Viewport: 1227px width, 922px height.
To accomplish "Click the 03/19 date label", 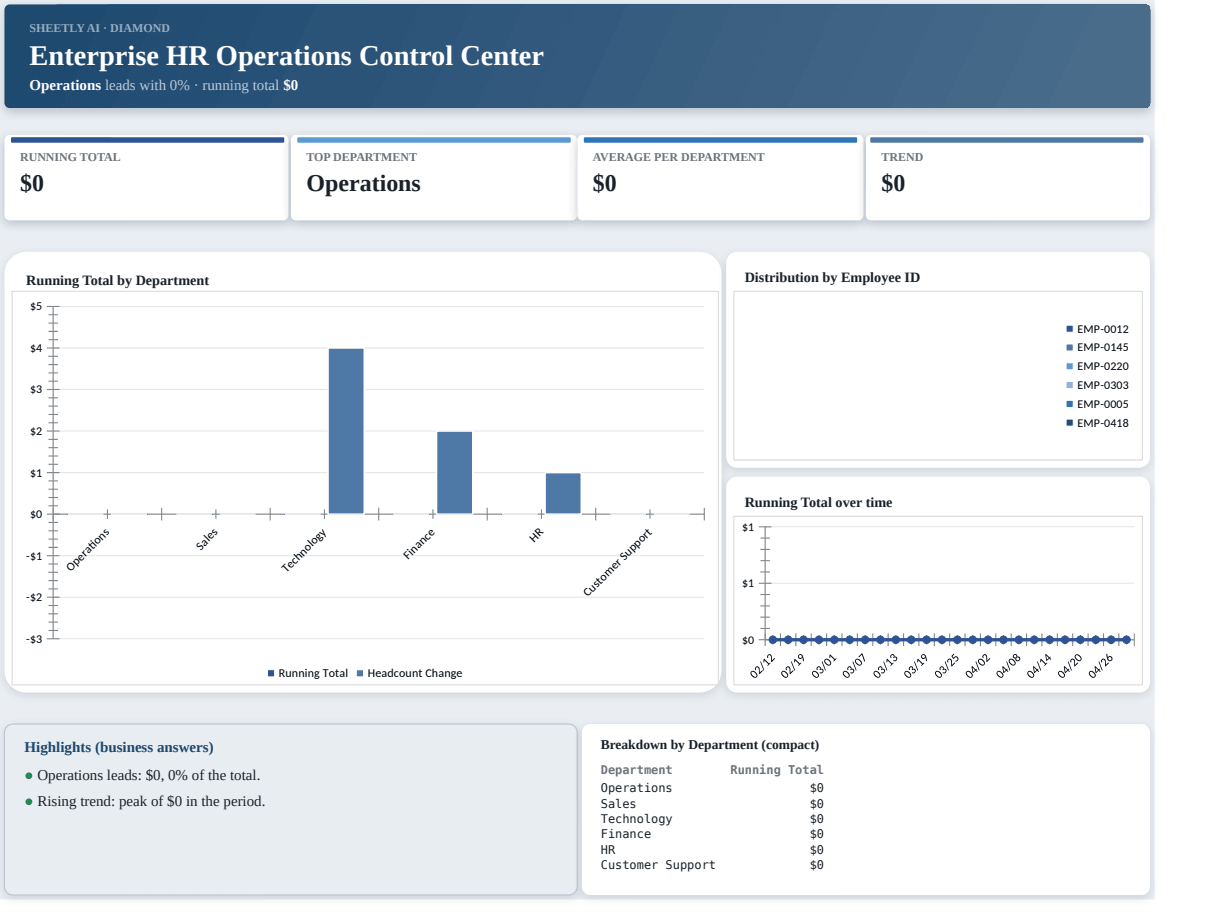I will pos(917,666).
